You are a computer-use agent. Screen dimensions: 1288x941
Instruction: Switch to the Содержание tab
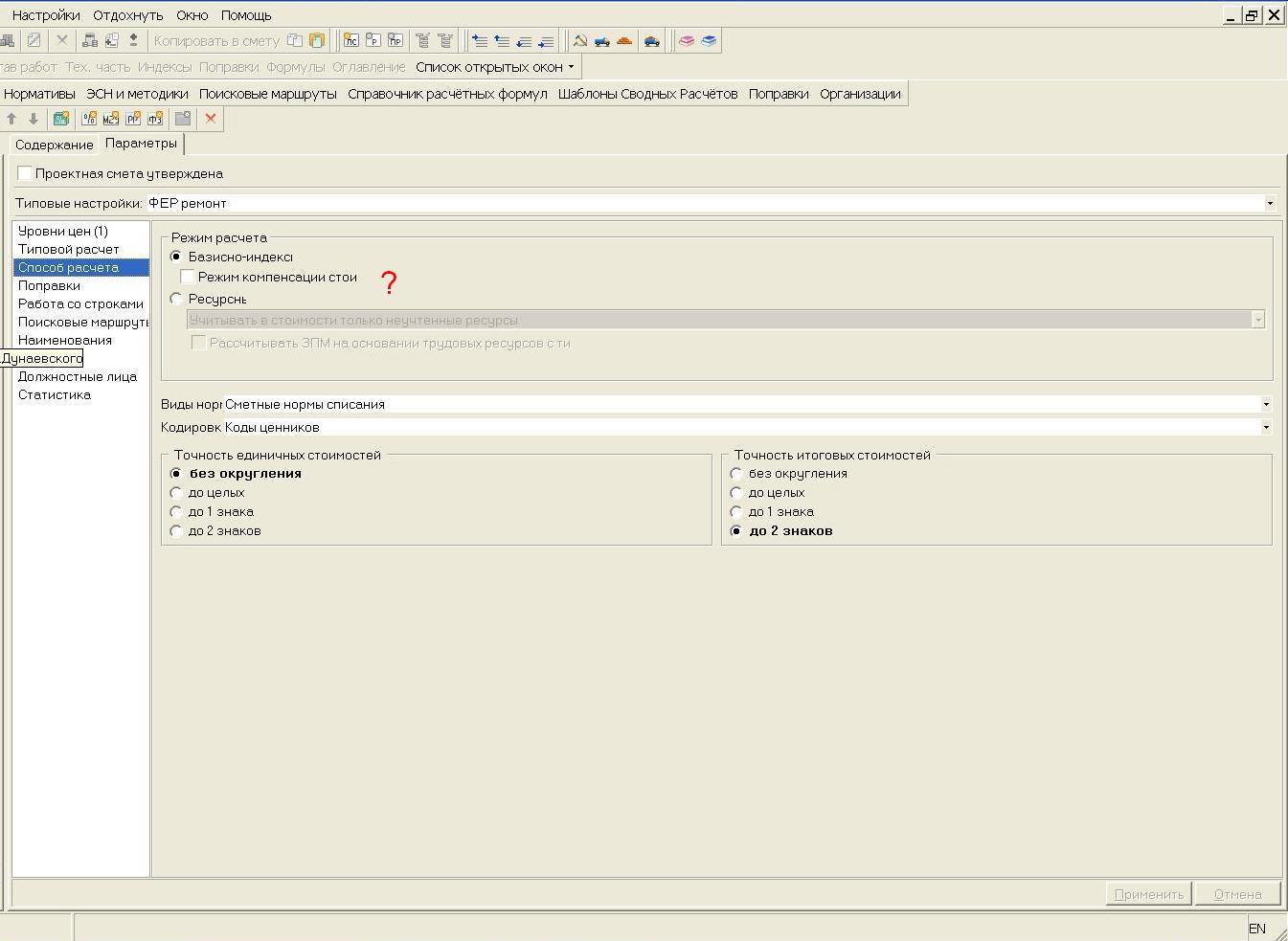pyautogui.click(x=55, y=145)
